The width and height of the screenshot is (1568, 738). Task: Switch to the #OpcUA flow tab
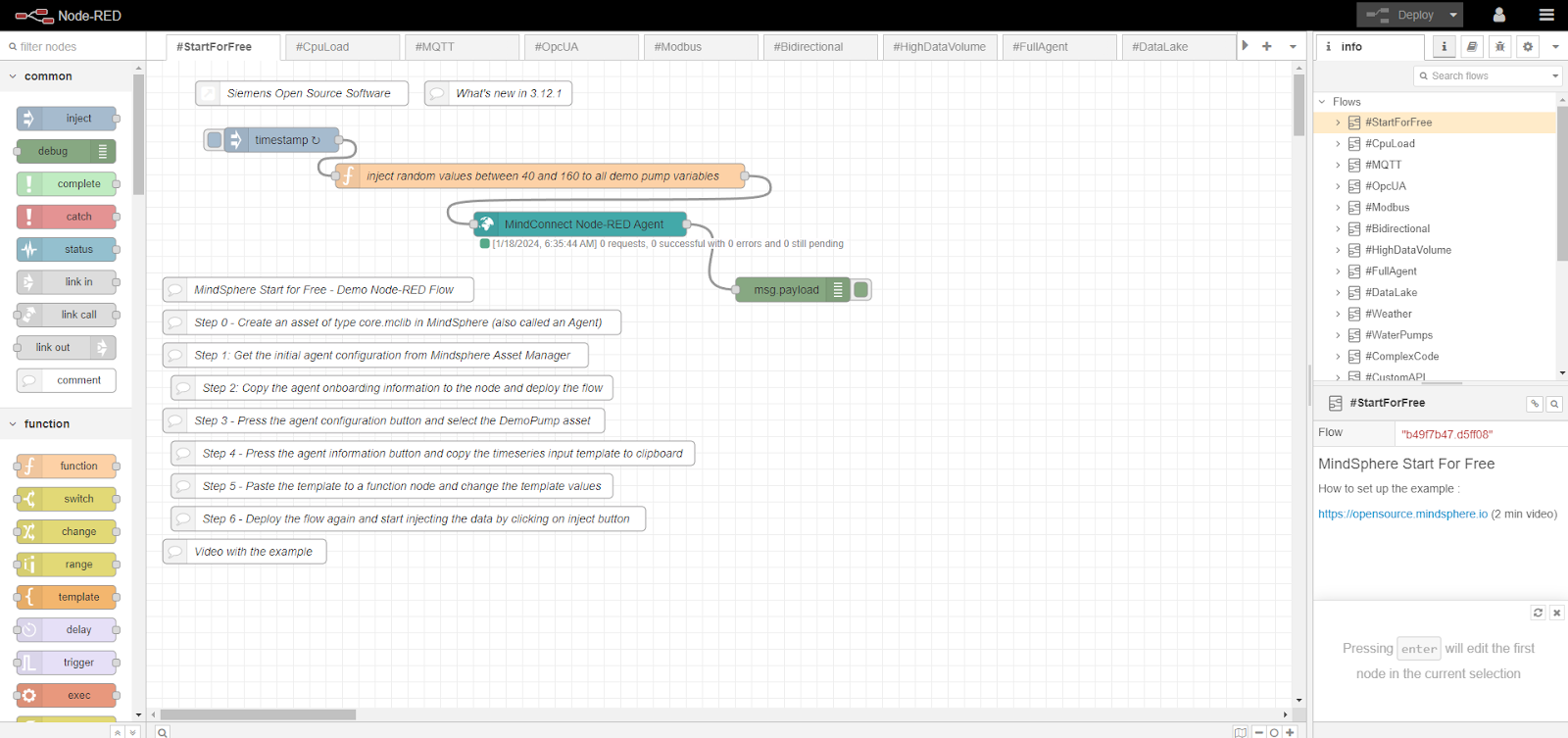click(x=581, y=47)
